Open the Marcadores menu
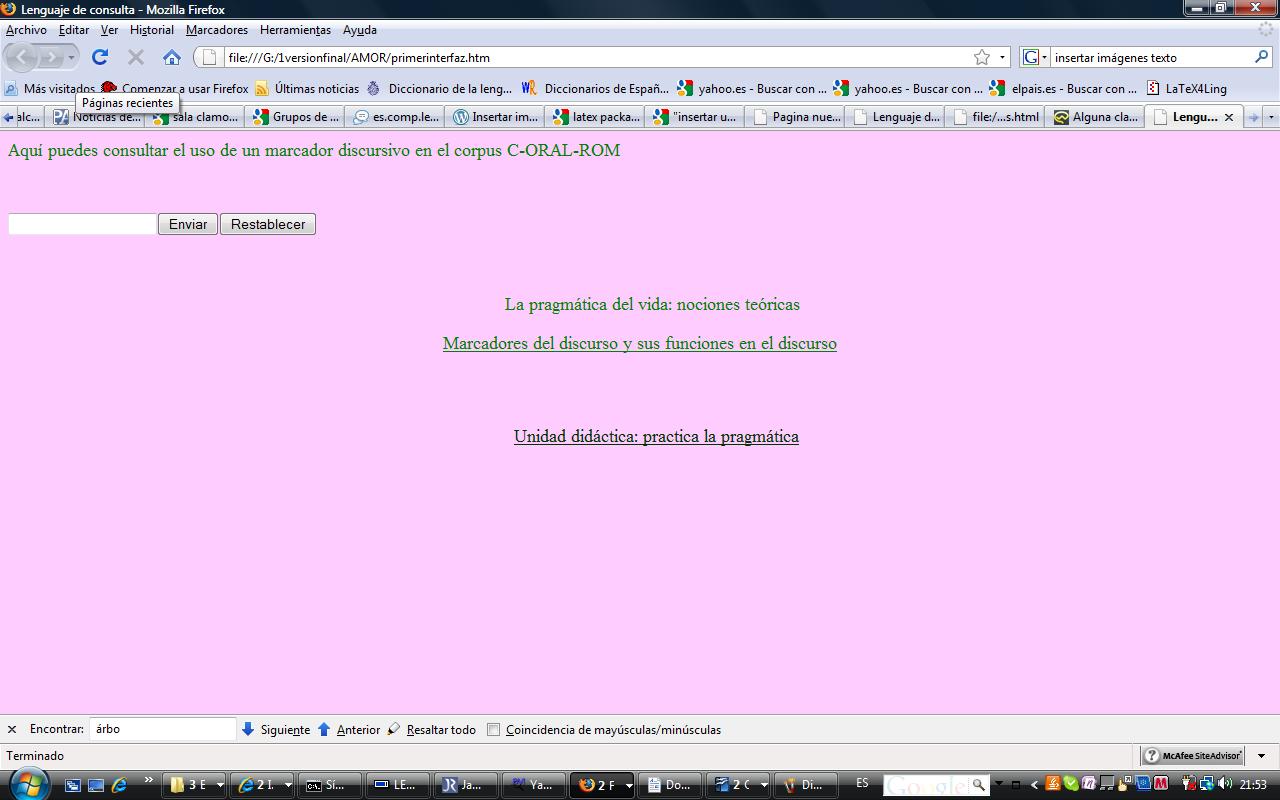 [x=216, y=30]
